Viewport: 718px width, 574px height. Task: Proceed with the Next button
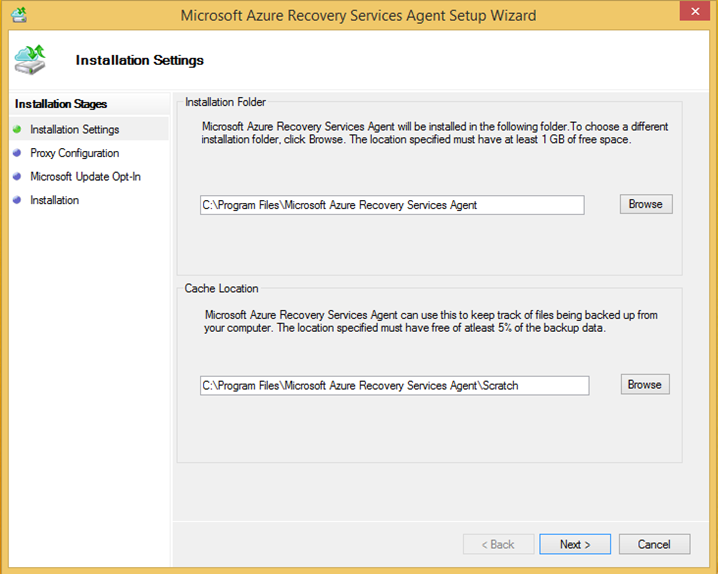click(575, 544)
